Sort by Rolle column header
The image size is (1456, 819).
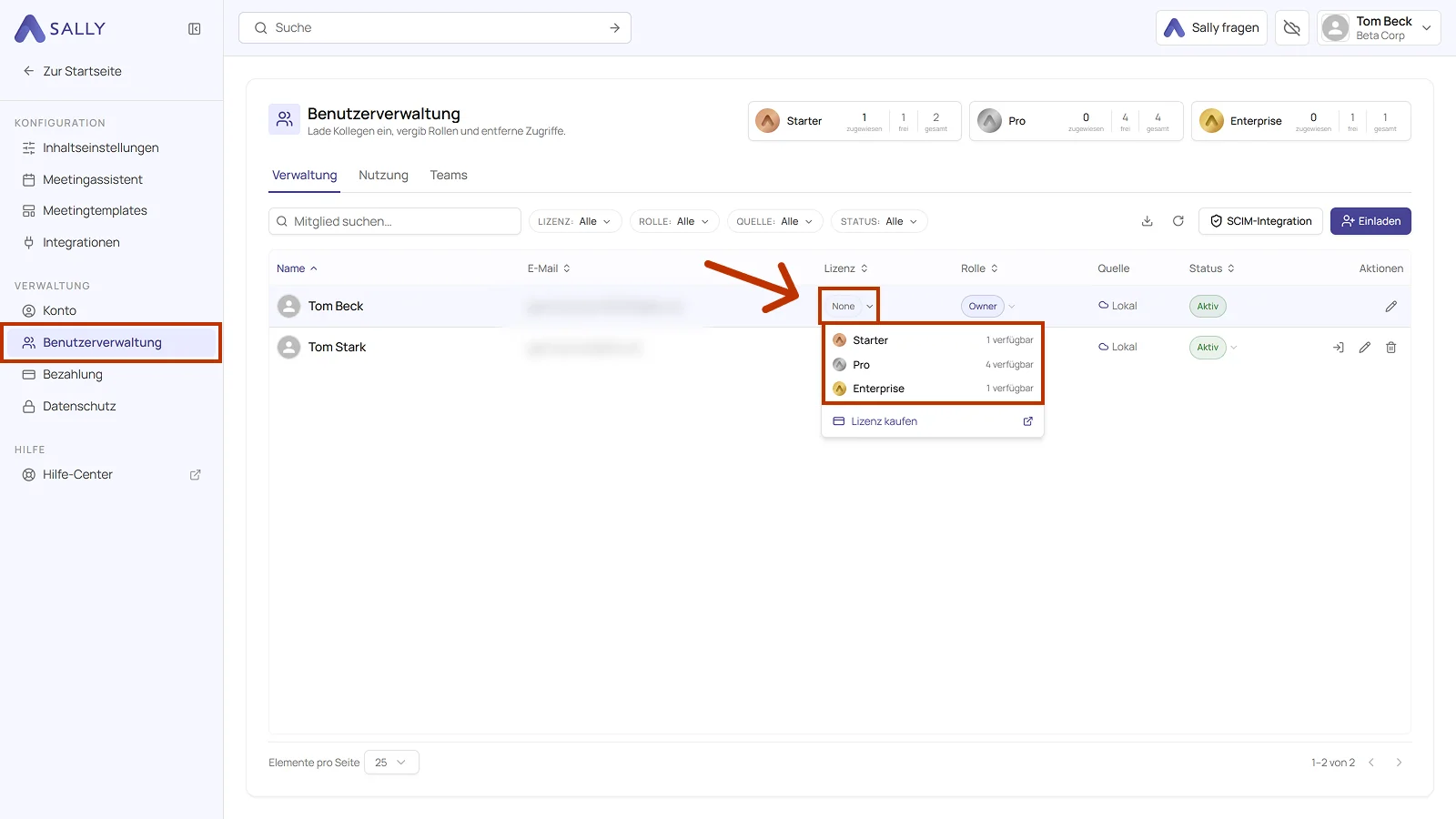[980, 268]
